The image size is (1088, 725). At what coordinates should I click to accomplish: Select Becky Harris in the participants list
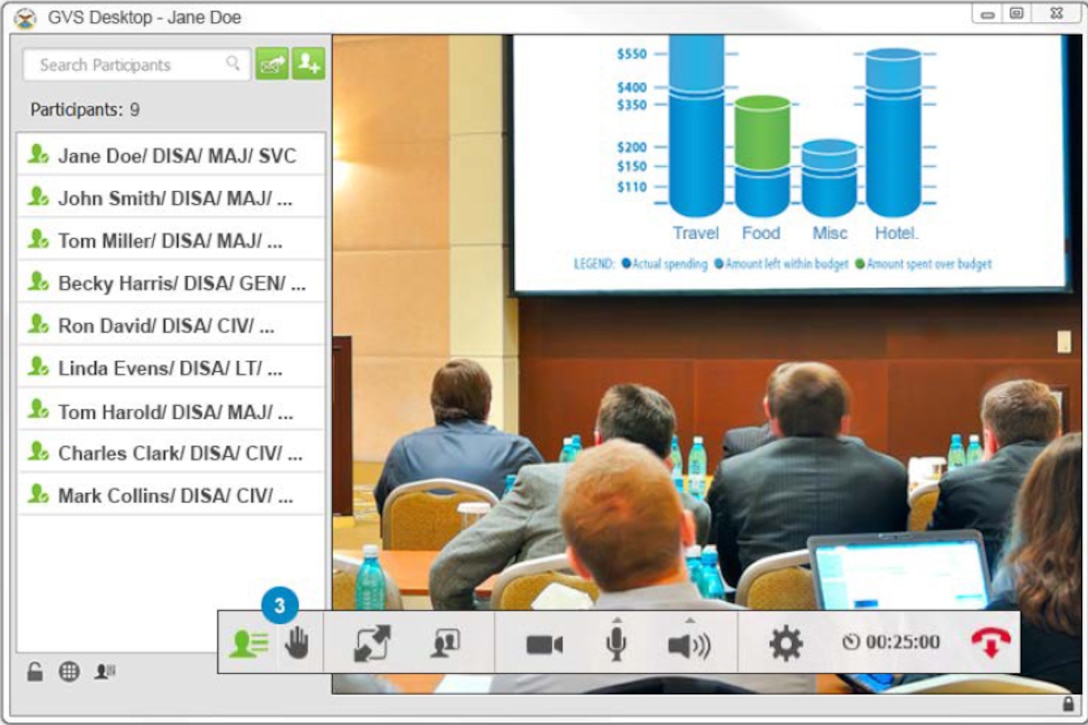pos(171,283)
